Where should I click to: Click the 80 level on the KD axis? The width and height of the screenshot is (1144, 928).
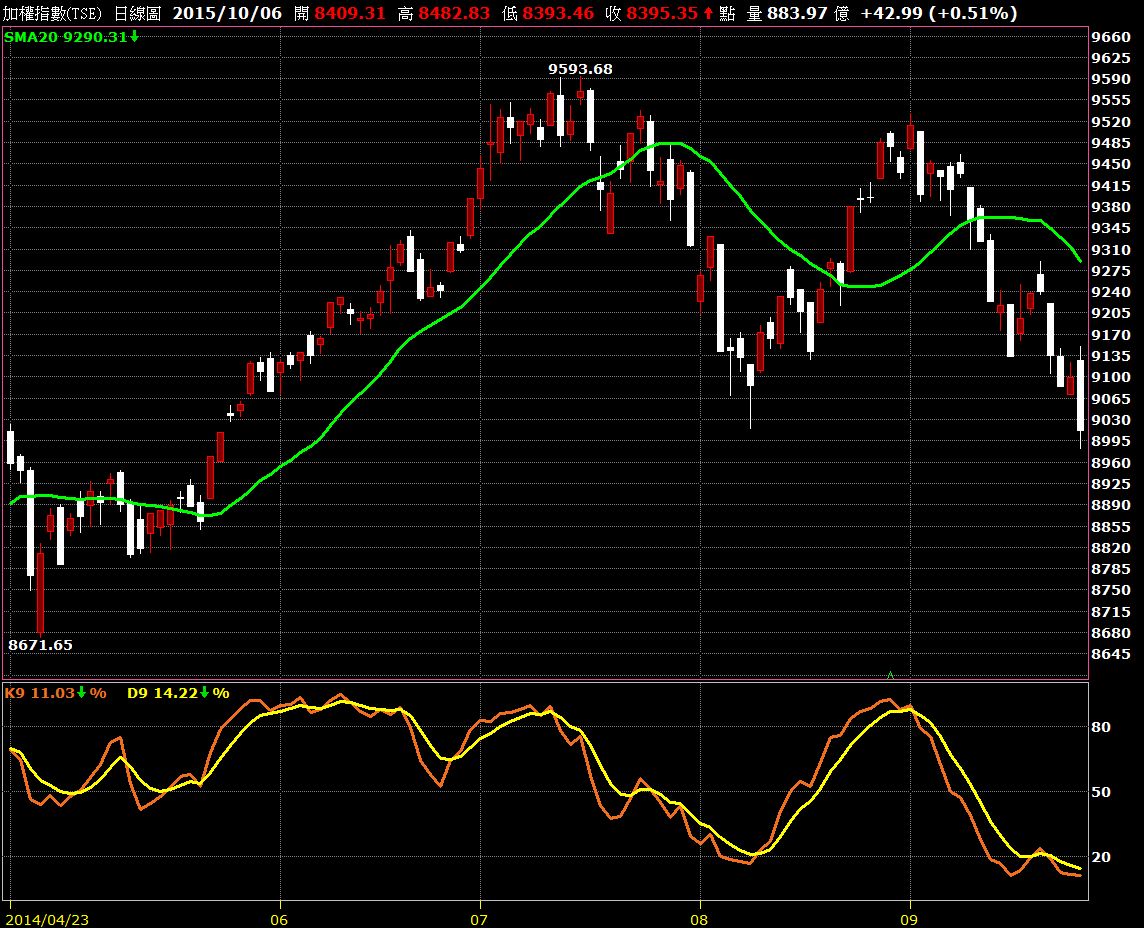(1101, 727)
